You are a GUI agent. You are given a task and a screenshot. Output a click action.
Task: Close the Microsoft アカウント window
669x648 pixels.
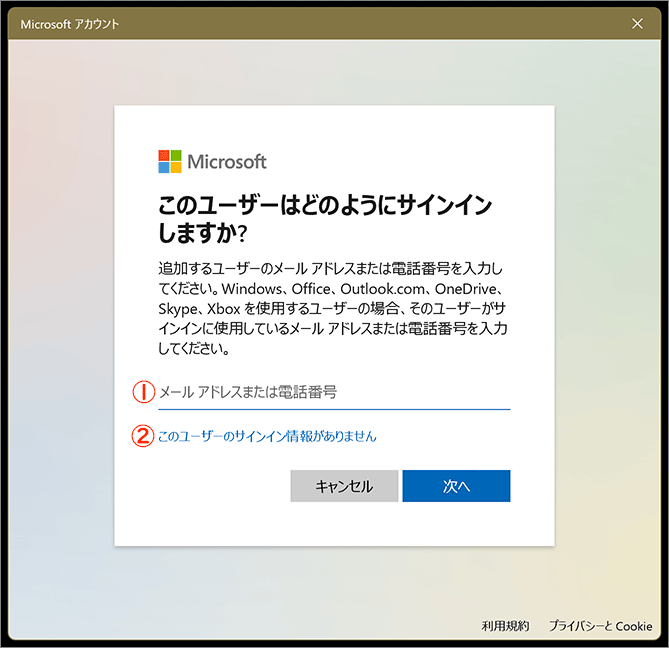coord(637,23)
